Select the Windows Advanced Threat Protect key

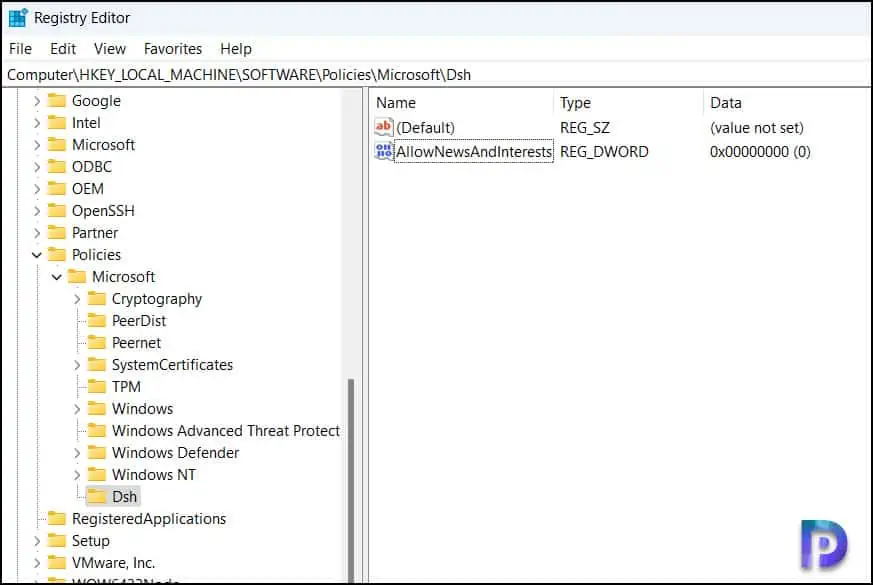pyautogui.click(x=226, y=431)
